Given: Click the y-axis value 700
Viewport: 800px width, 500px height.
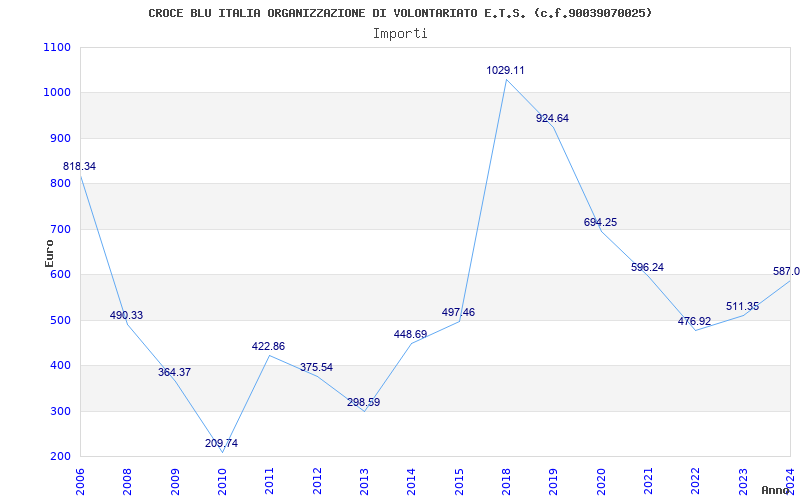Looking at the screenshot, I should click(60, 230).
